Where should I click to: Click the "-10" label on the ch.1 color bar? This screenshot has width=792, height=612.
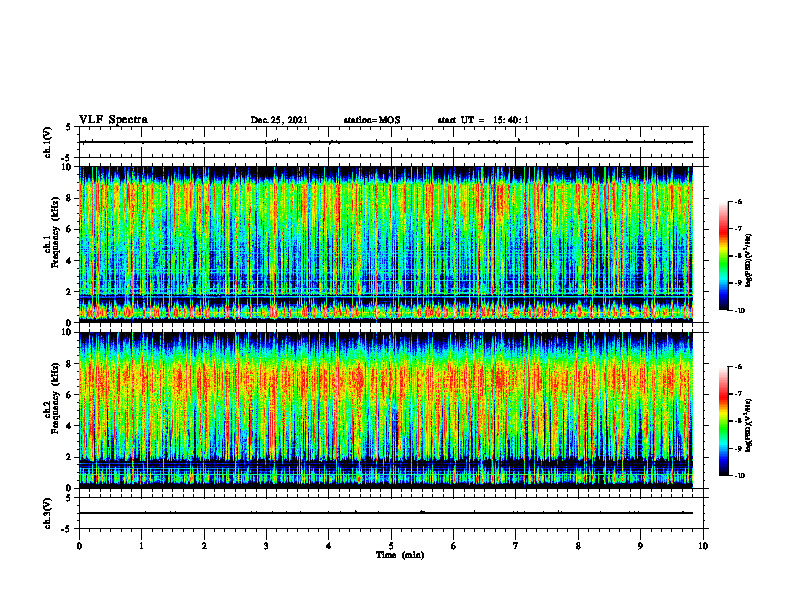(x=740, y=311)
